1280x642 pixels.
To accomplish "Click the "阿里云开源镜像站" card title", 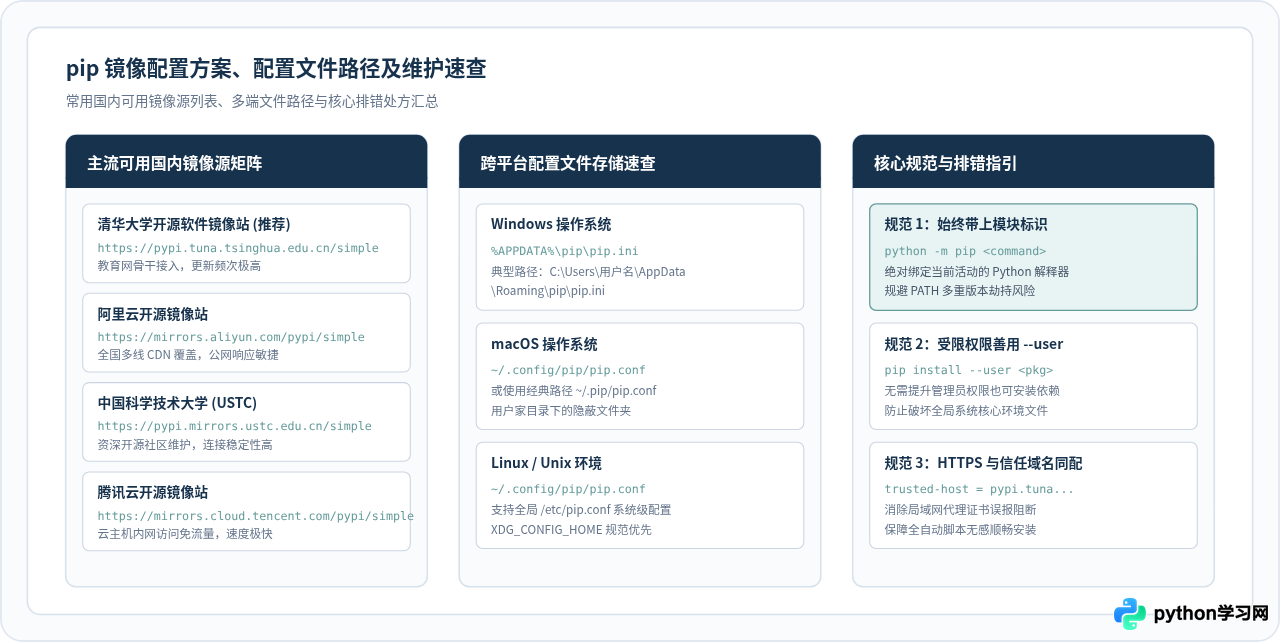I will click(x=153, y=314).
